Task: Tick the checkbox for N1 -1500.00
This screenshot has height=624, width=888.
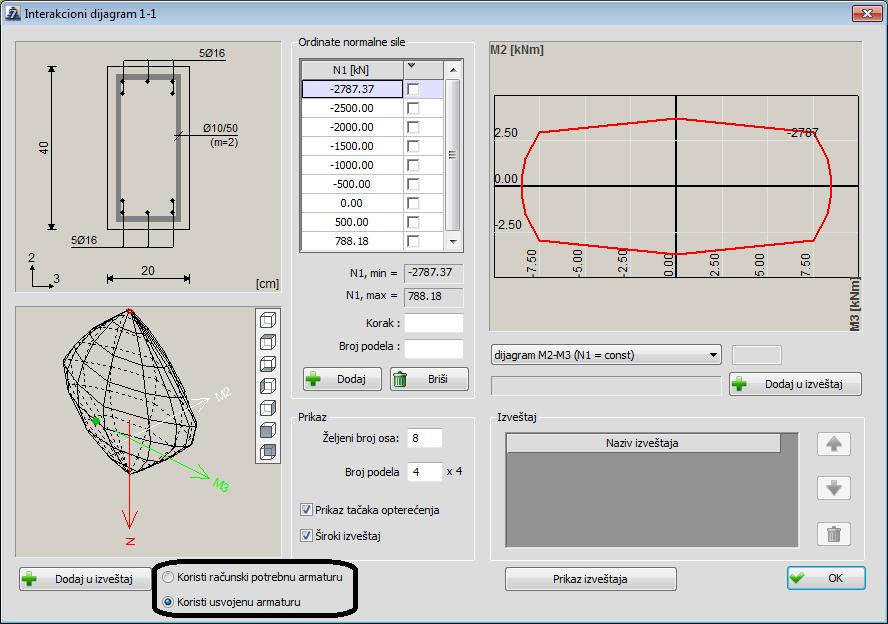Action: (x=413, y=147)
